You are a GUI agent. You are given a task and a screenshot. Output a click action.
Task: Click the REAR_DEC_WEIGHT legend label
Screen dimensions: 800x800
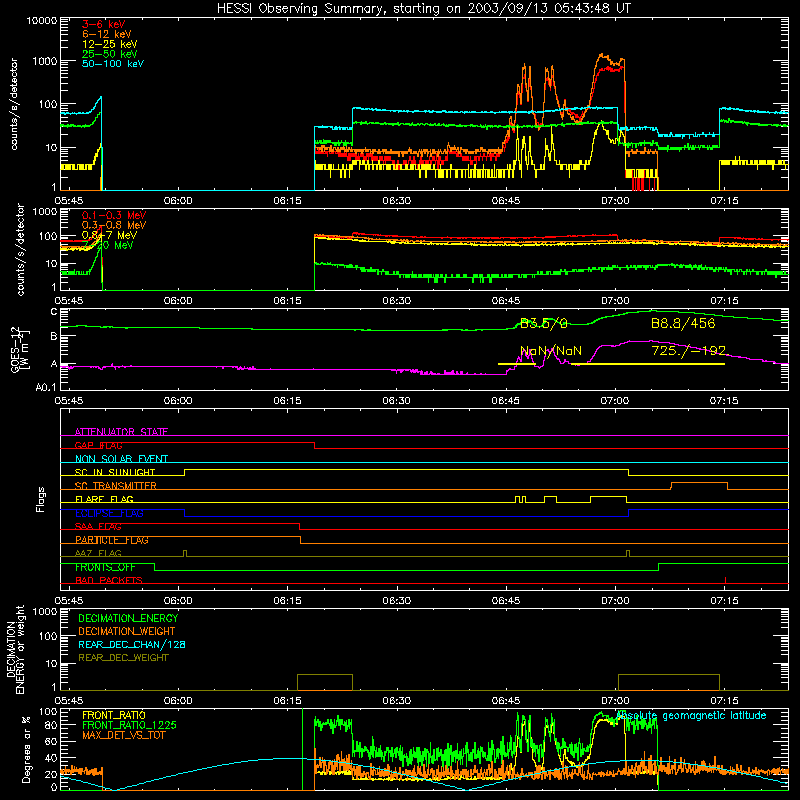123,658
